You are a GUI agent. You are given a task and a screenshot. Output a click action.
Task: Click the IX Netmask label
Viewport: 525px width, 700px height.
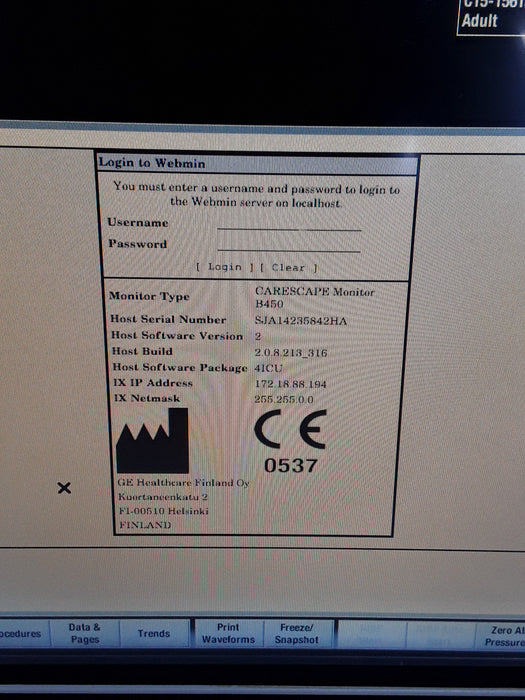tap(147, 398)
